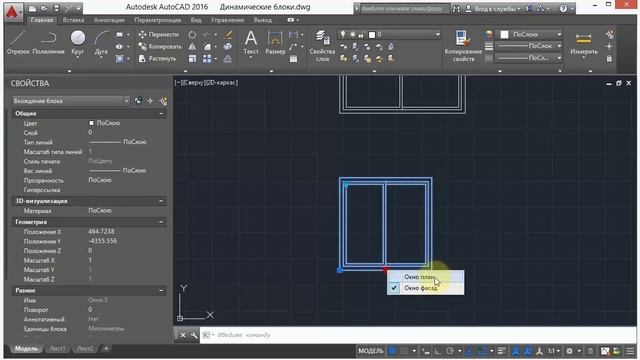
Task: Click Вход в службы sign-in button
Action: pyautogui.click(x=493, y=8)
